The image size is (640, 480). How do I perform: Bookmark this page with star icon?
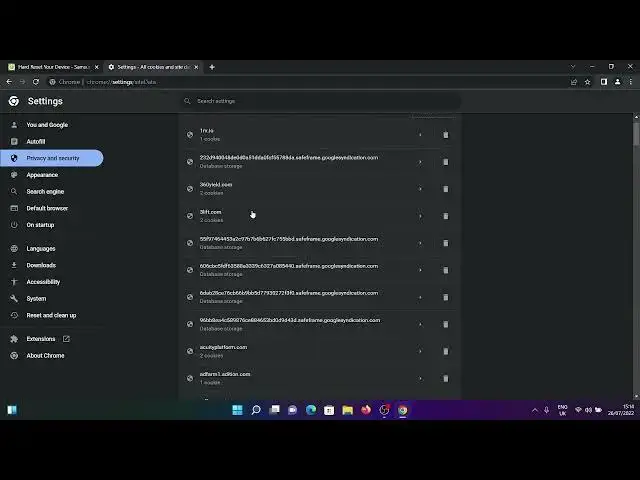tap(587, 82)
